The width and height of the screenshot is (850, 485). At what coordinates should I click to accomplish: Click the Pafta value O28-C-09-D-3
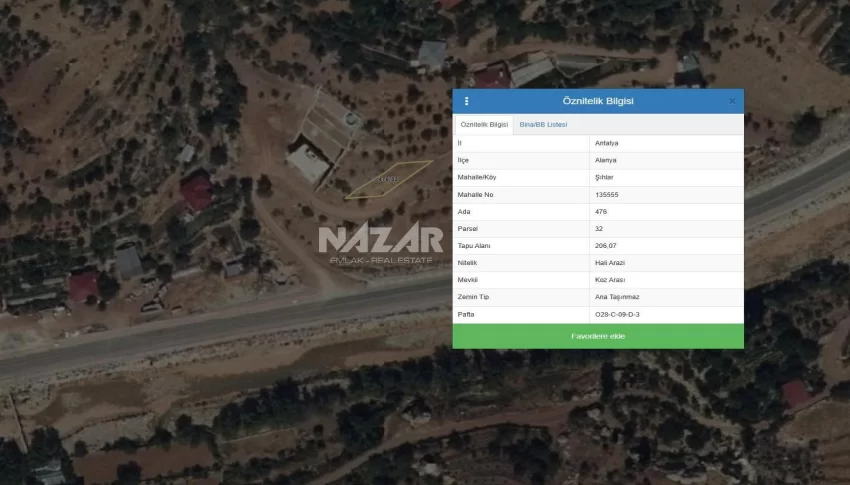click(x=617, y=314)
